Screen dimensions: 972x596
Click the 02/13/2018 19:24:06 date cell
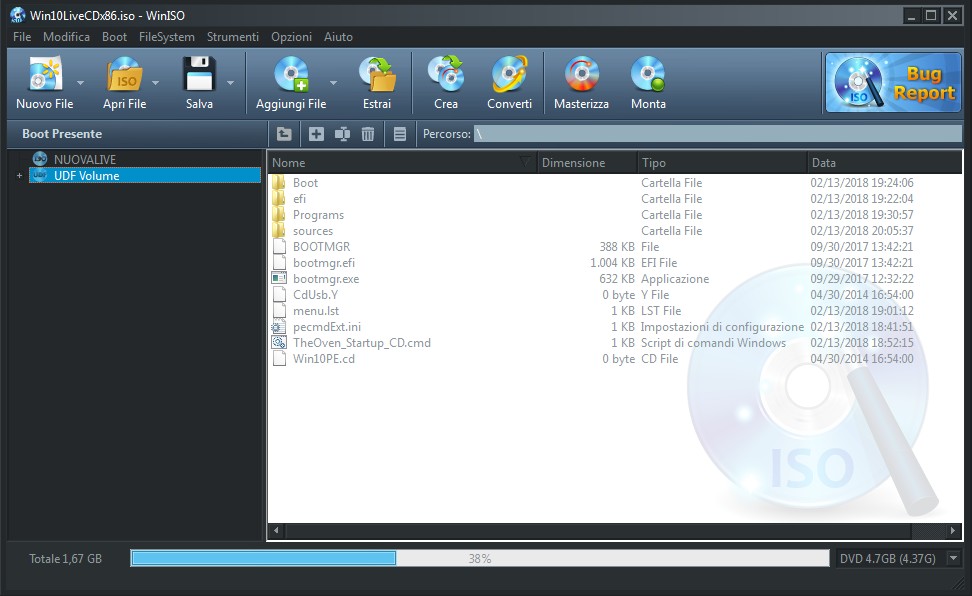coord(862,183)
